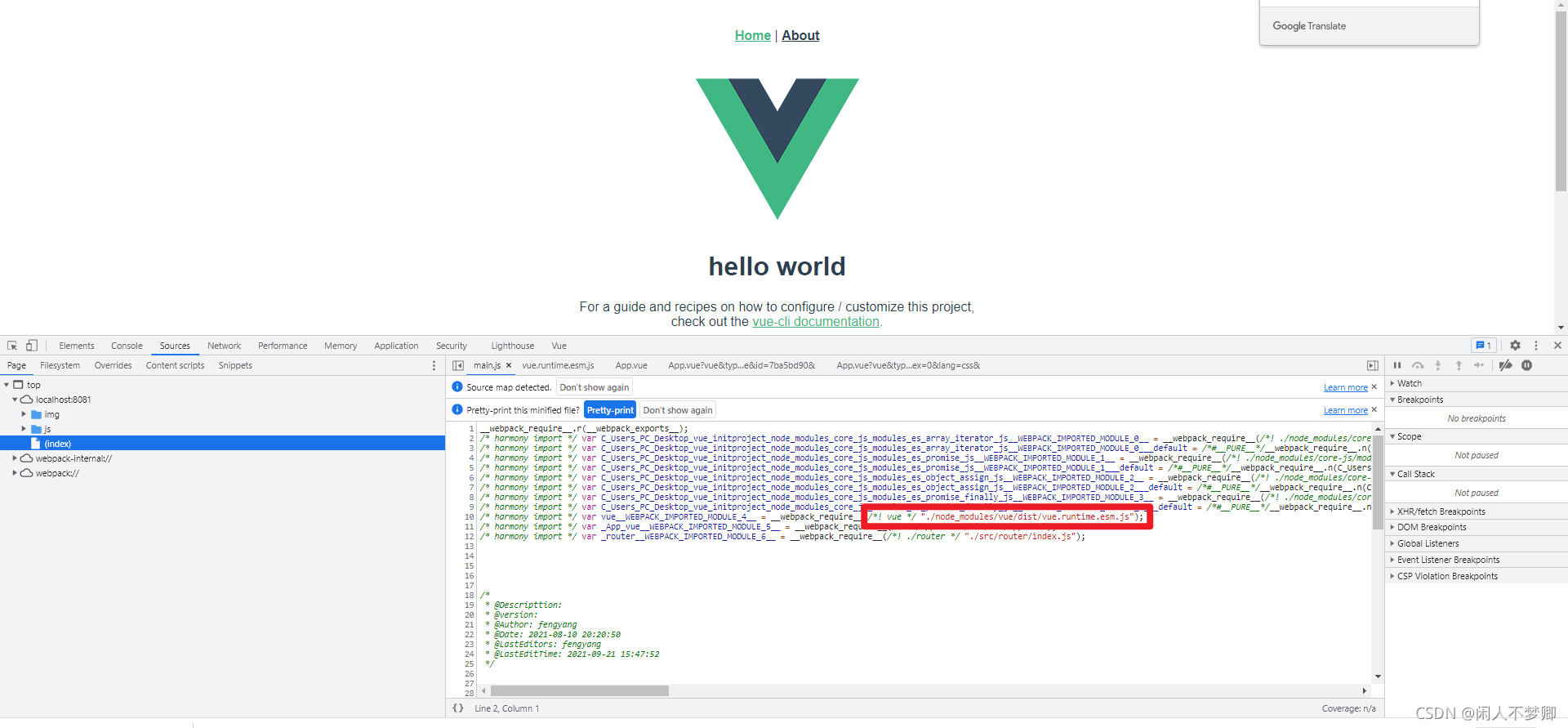Open the App.vue editor tab

tap(631, 365)
